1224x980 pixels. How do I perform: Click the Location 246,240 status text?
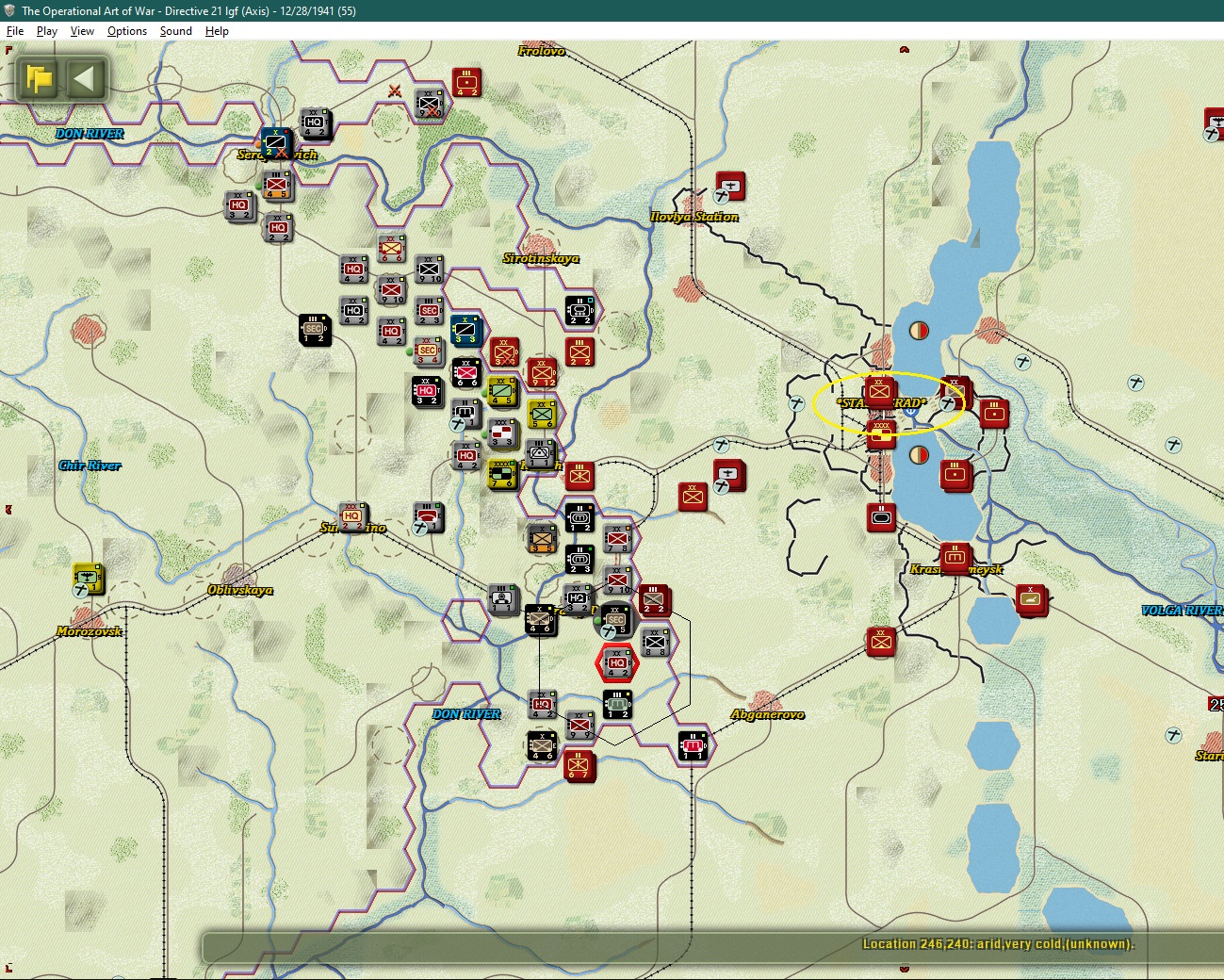click(999, 944)
